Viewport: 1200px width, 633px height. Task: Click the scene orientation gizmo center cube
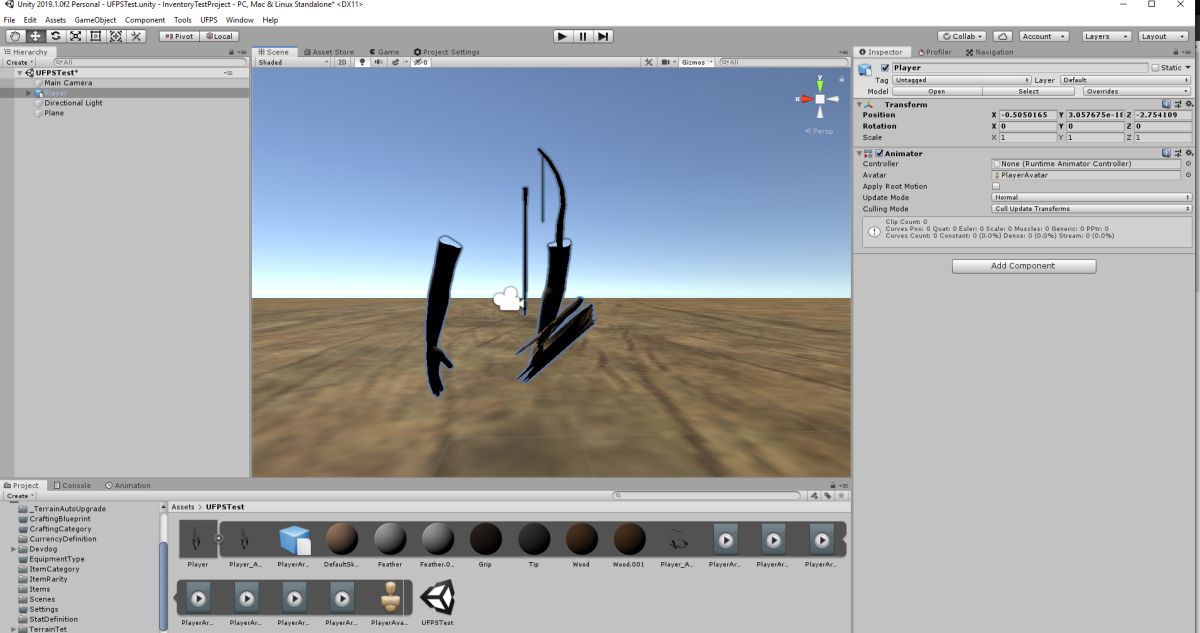820,99
